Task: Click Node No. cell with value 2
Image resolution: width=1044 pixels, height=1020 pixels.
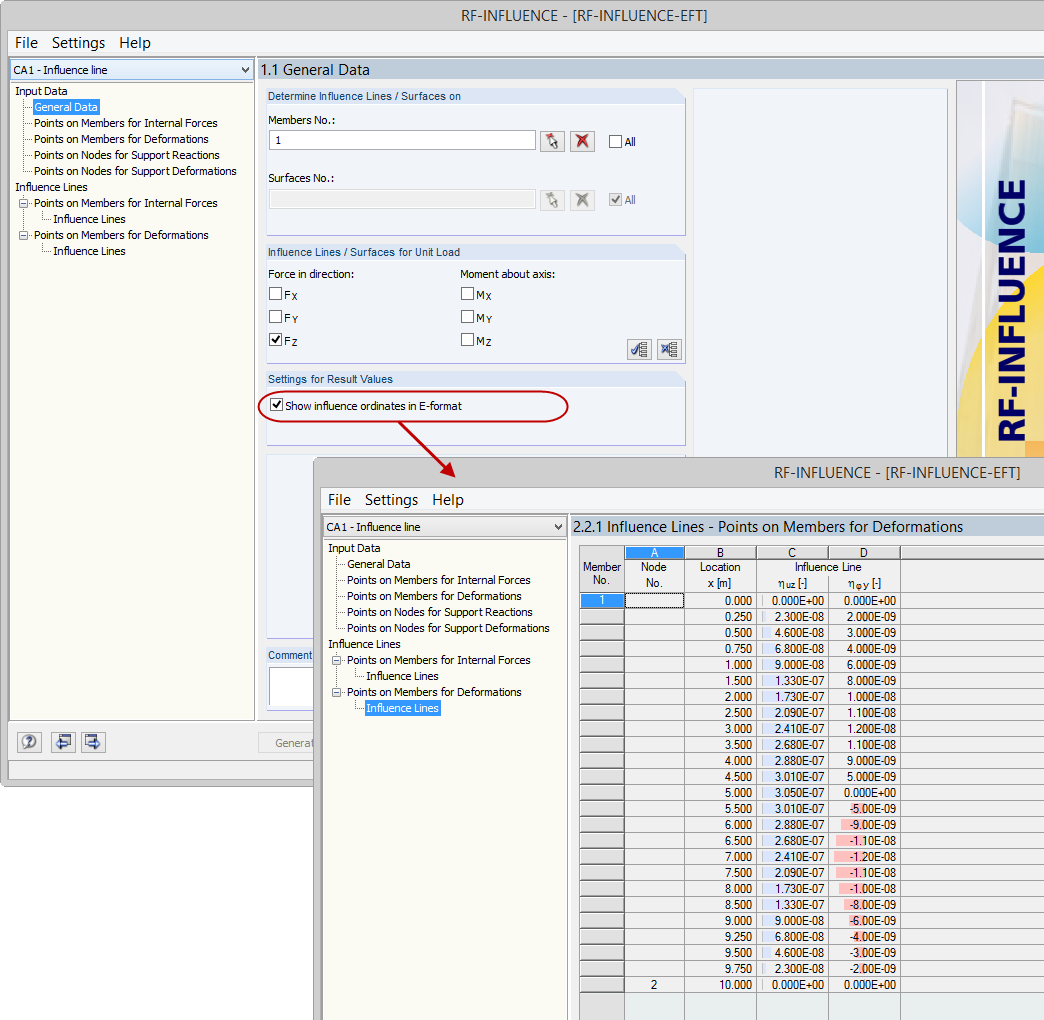Action: (654, 984)
